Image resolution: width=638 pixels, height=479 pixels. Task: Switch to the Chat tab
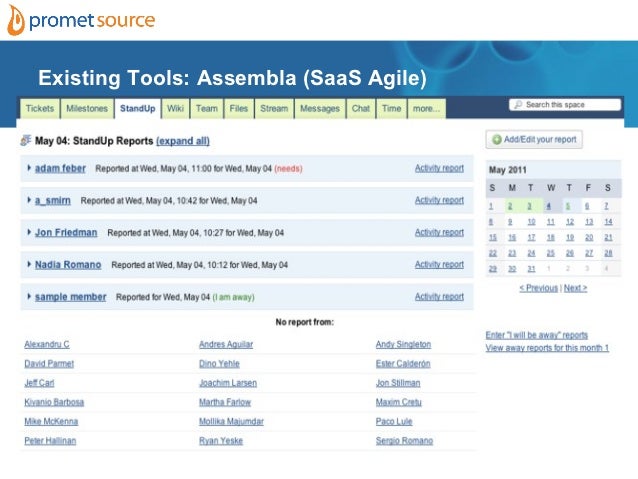361,109
